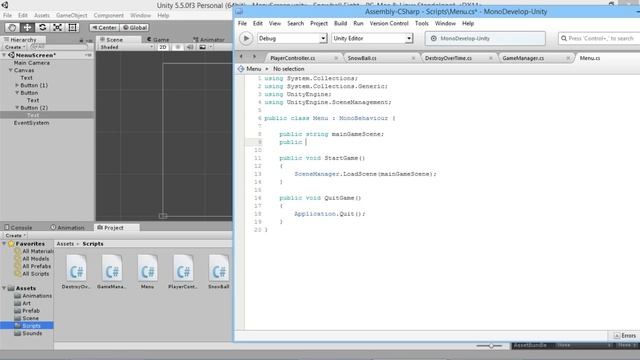Navigate back arrow in MonoDevelop tabs

click(x=241, y=56)
